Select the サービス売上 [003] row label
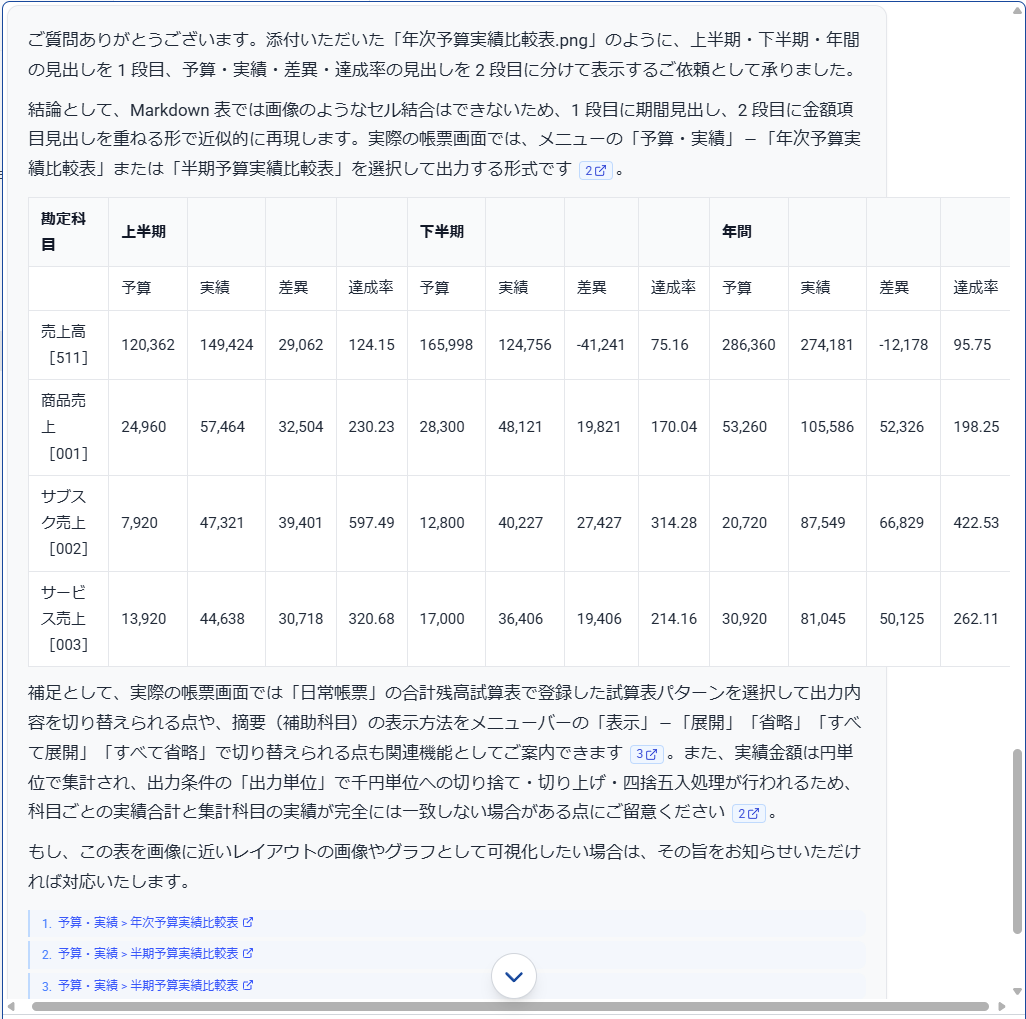 (x=69, y=619)
